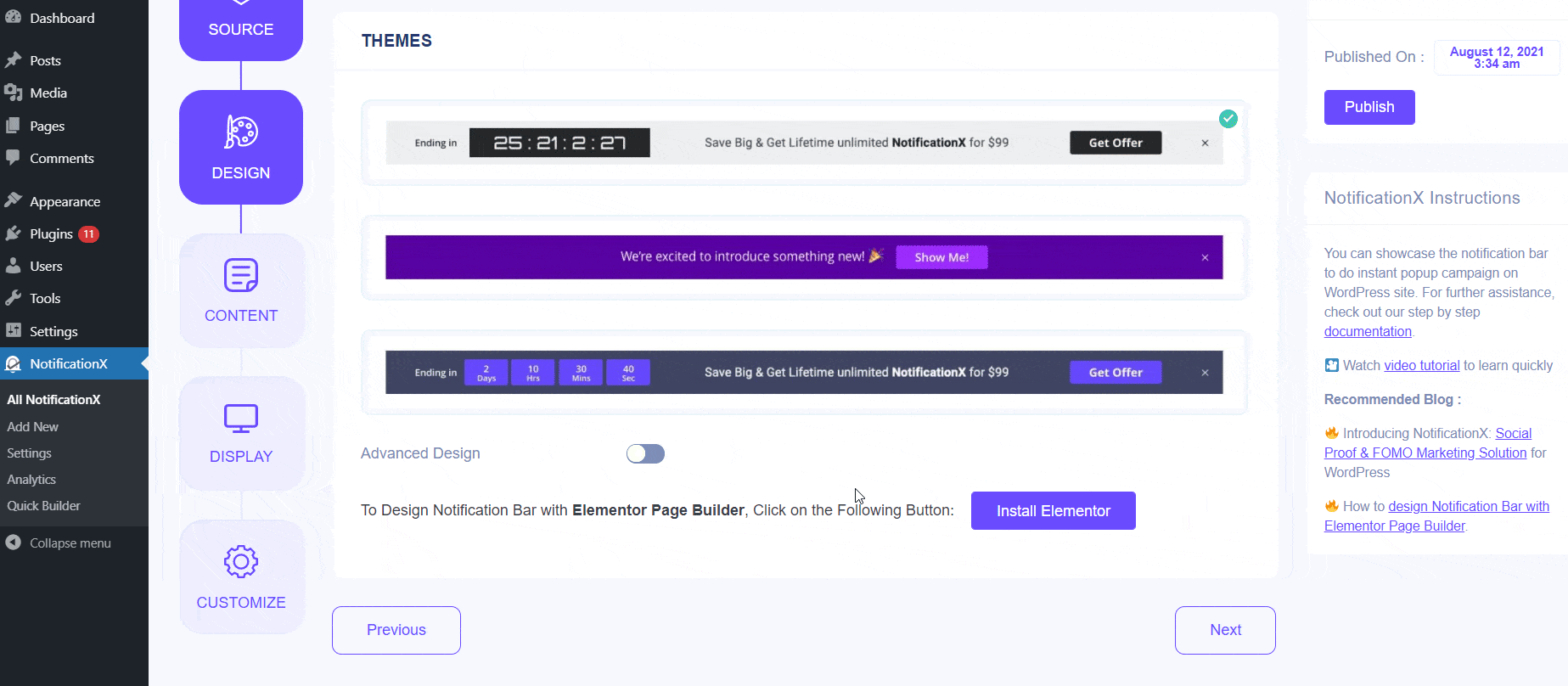
Task: Open the Plugins updates badge showing 11
Action: (89, 234)
